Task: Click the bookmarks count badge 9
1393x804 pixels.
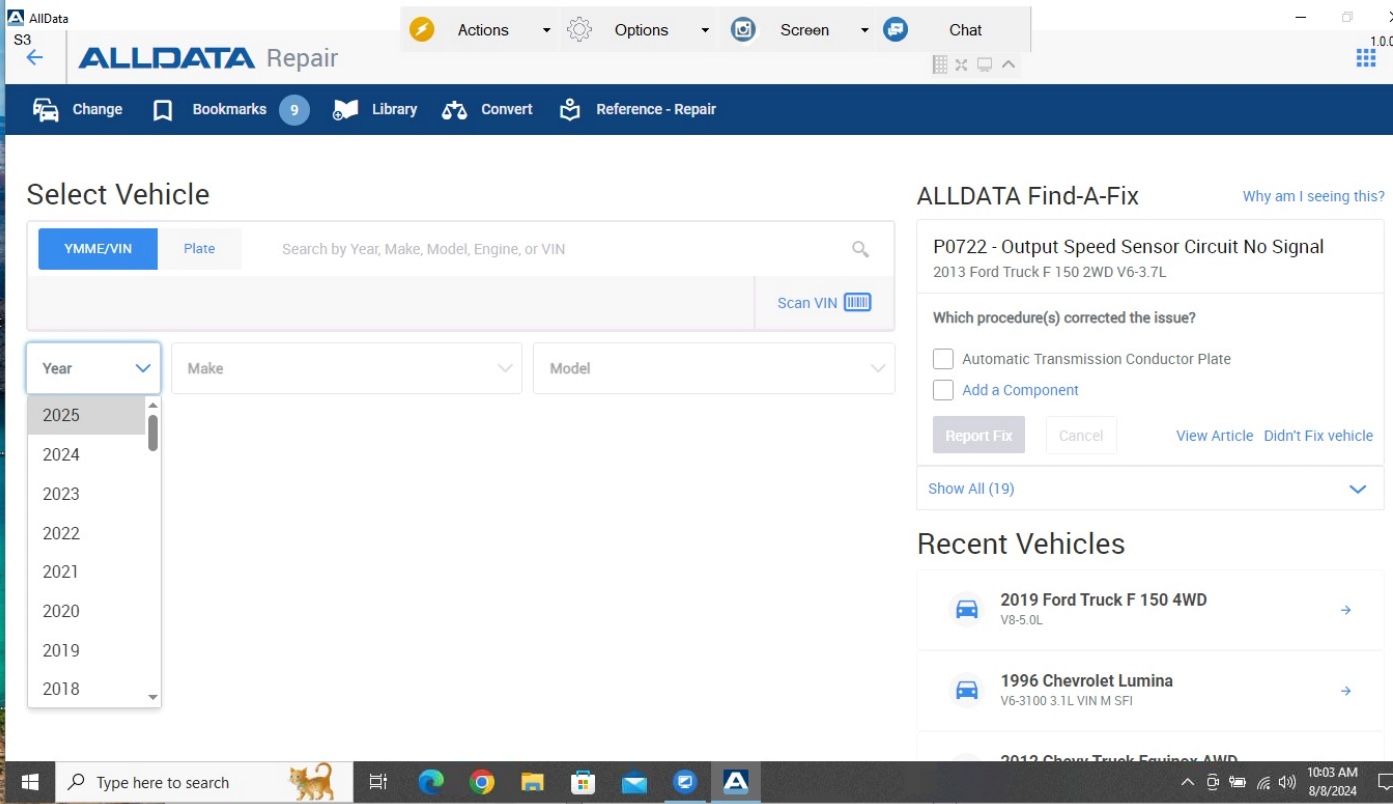Action: (294, 110)
